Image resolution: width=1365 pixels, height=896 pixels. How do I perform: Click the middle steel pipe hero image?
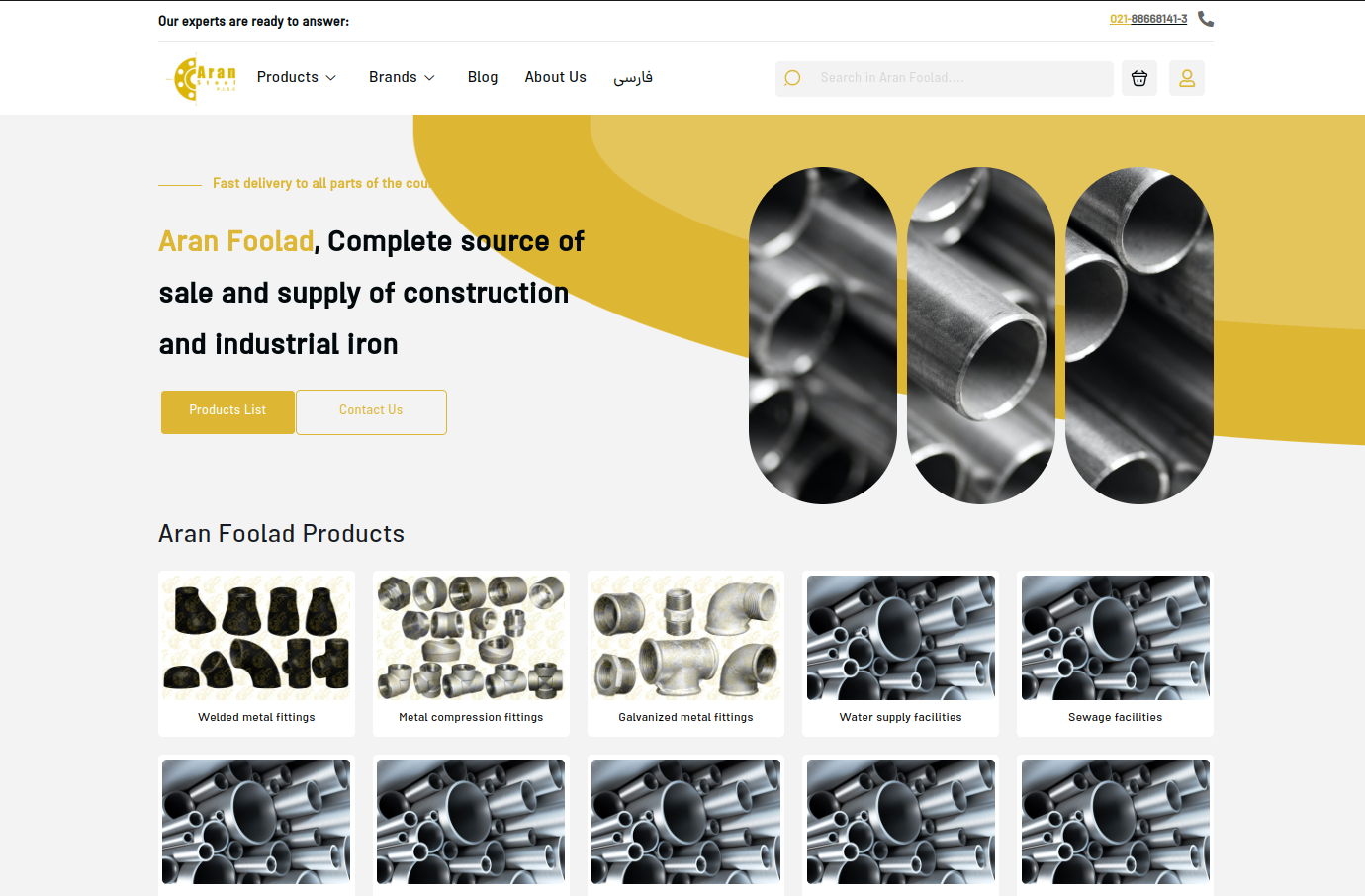pos(981,335)
